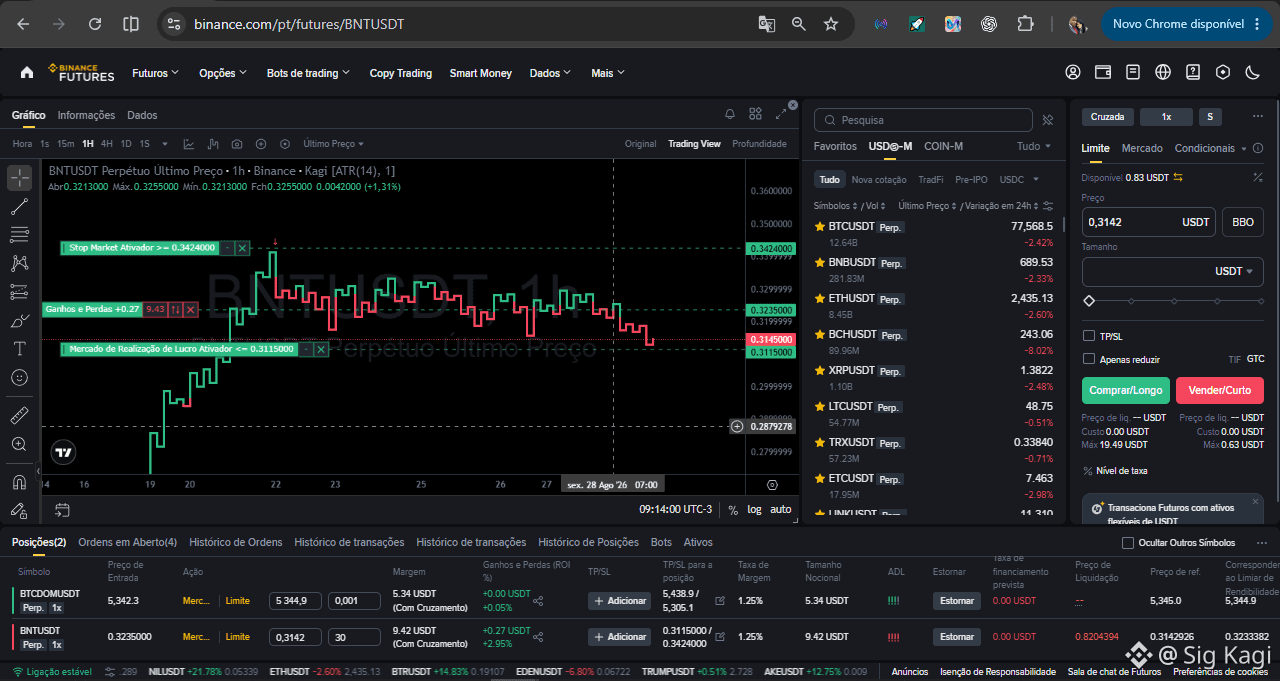Click Estornar for the BTCDOMUSDT position

[x=957, y=601]
